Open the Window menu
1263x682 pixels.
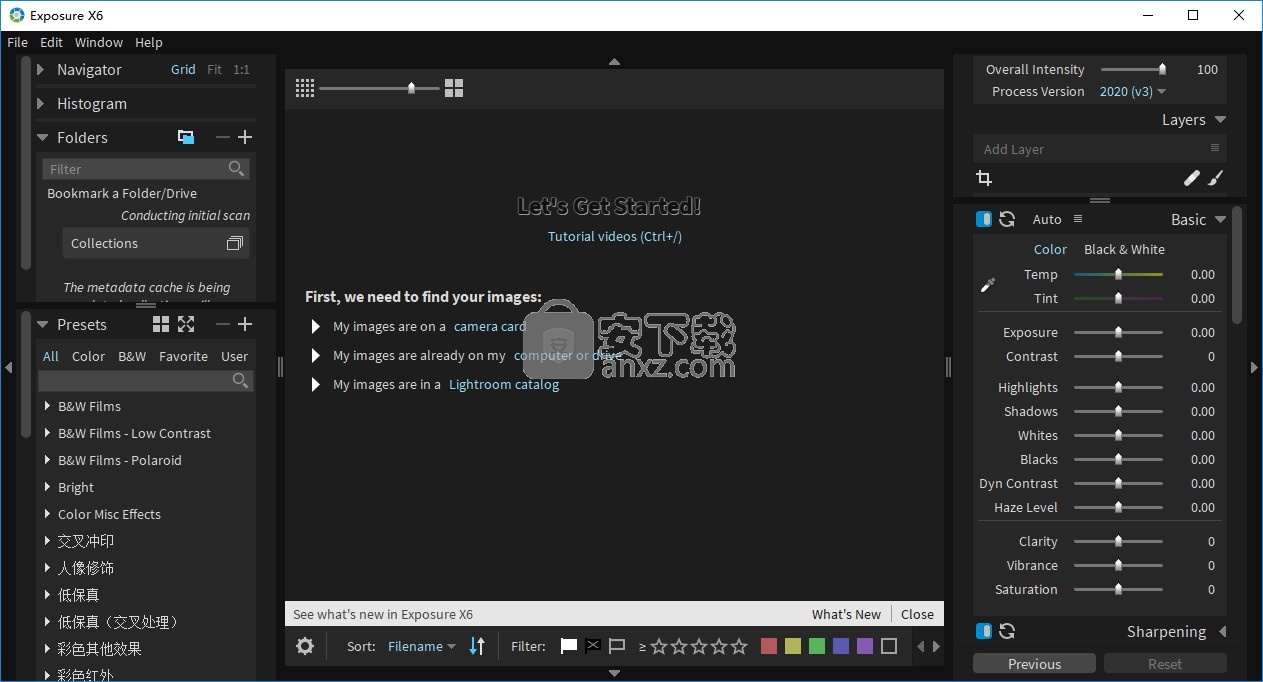(99, 42)
